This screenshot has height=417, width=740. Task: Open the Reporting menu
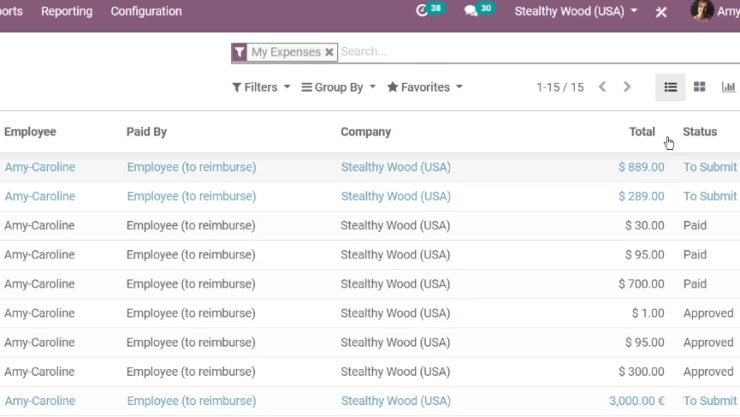click(x=67, y=11)
